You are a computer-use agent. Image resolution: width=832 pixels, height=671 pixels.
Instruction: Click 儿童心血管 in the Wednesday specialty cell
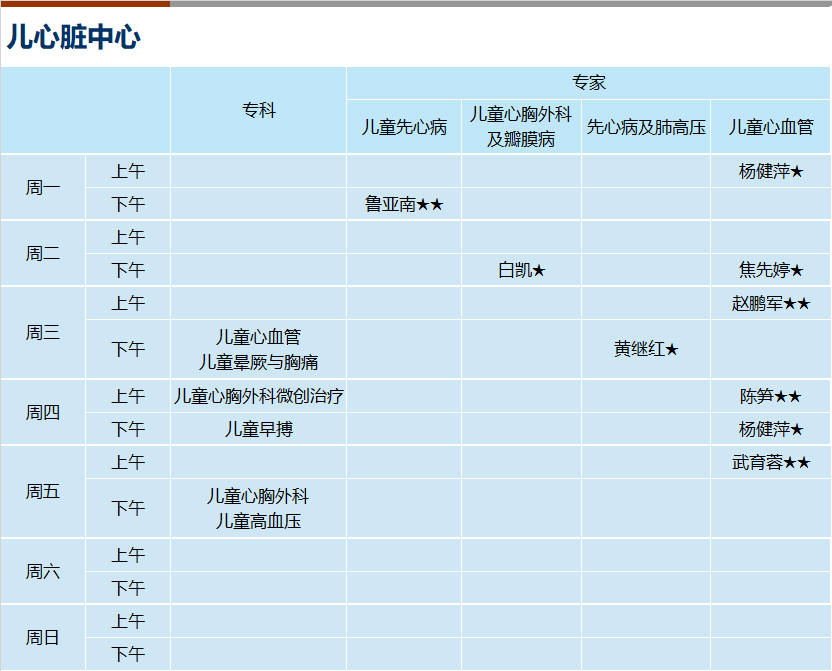click(x=258, y=337)
